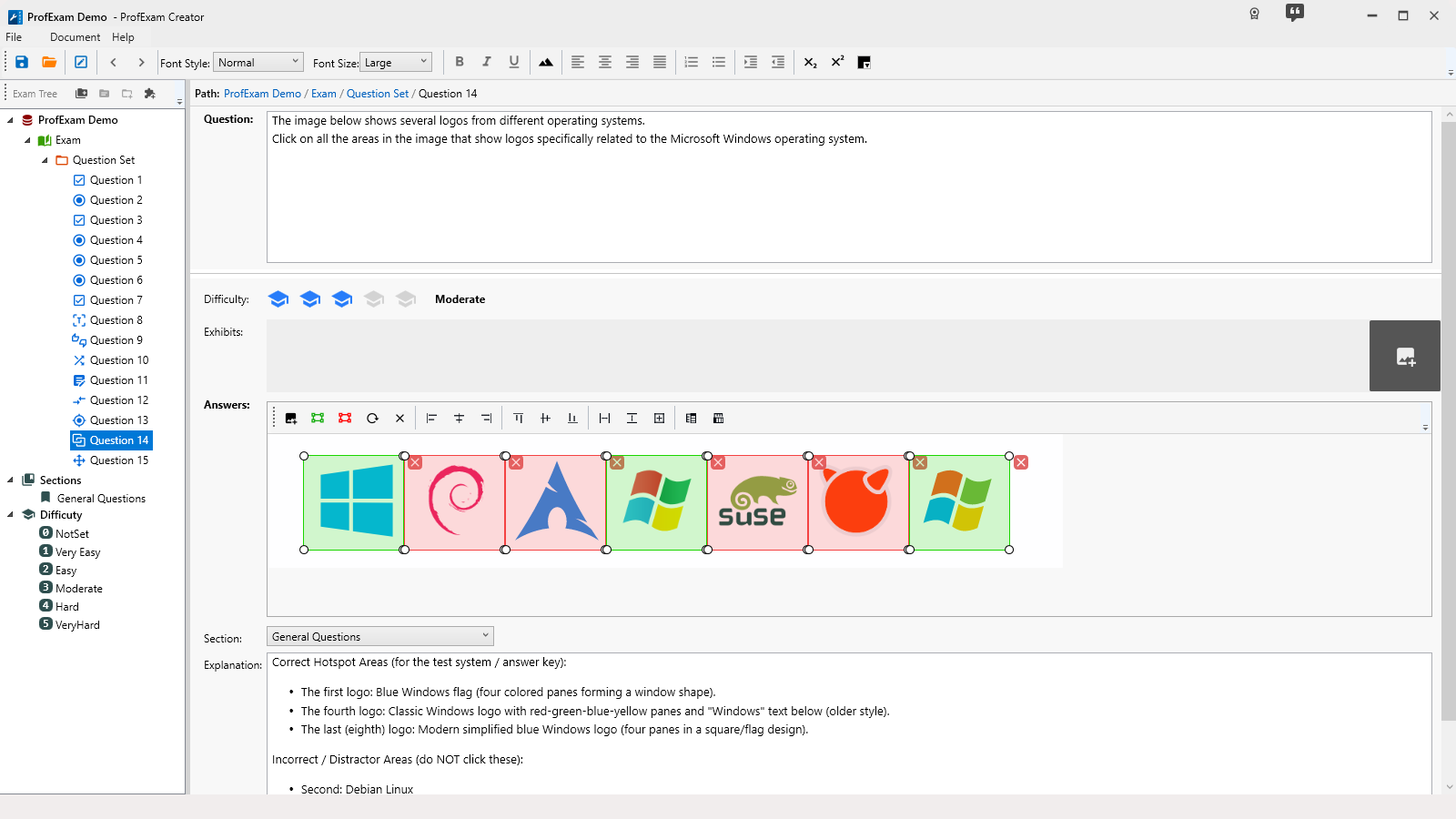This screenshot has width=1456, height=819.
Task: Click the superscript formatting icon
Action: 837,62
